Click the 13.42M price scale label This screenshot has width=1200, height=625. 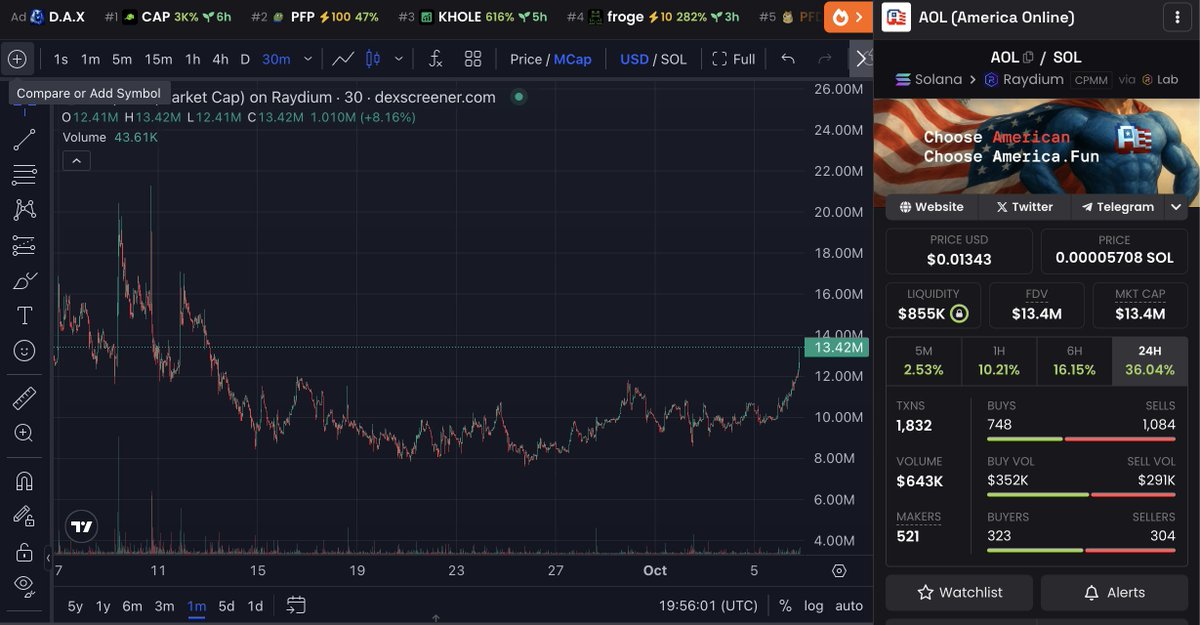coord(835,348)
